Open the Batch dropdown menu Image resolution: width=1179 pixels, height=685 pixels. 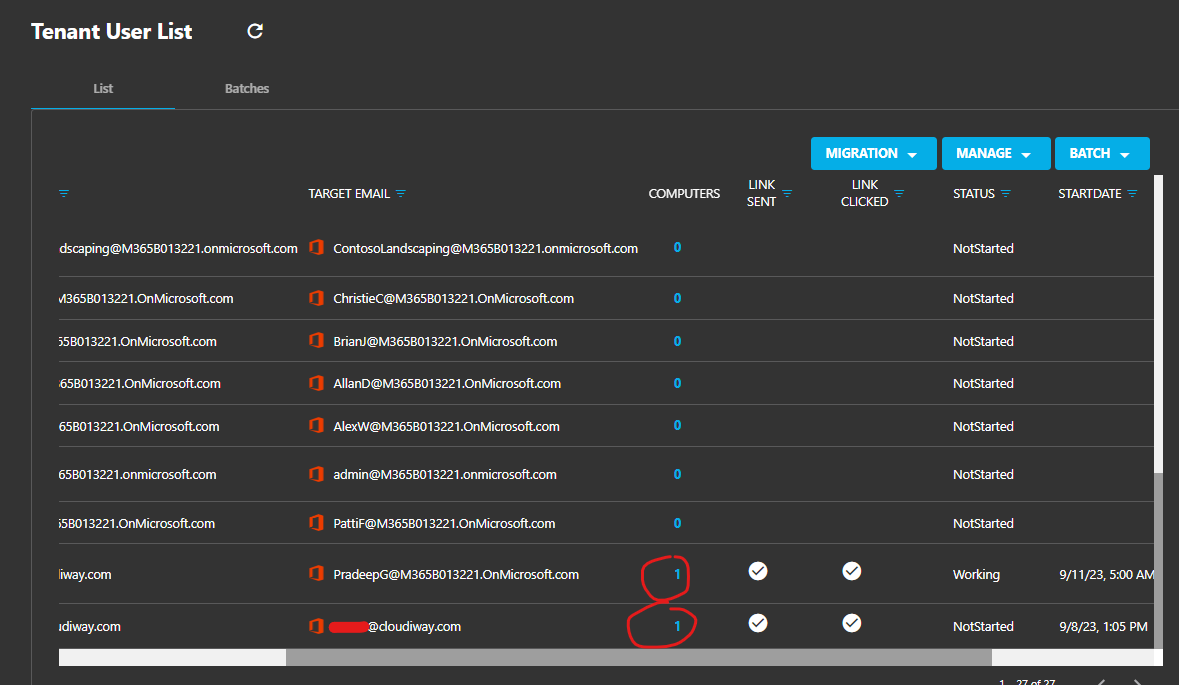point(1102,153)
